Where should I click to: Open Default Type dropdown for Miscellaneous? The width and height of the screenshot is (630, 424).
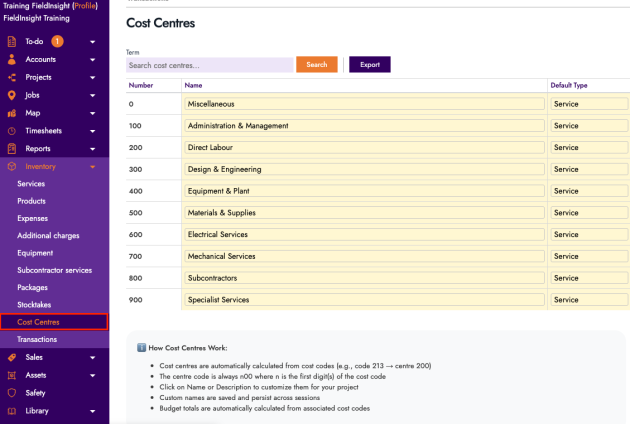[x=589, y=104]
